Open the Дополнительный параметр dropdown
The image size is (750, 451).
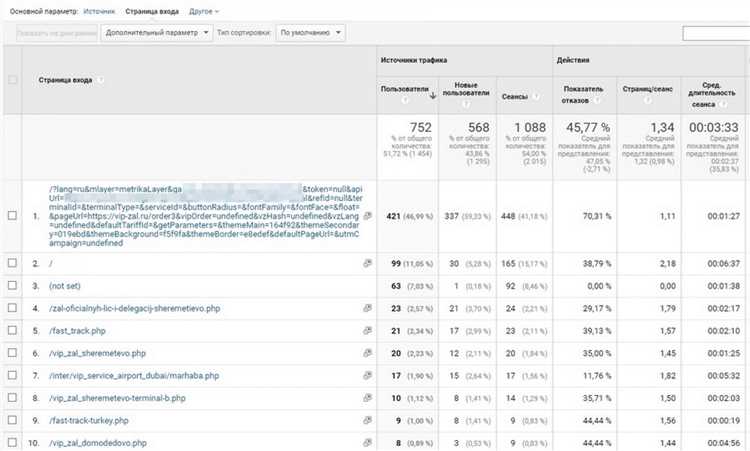coord(157,33)
